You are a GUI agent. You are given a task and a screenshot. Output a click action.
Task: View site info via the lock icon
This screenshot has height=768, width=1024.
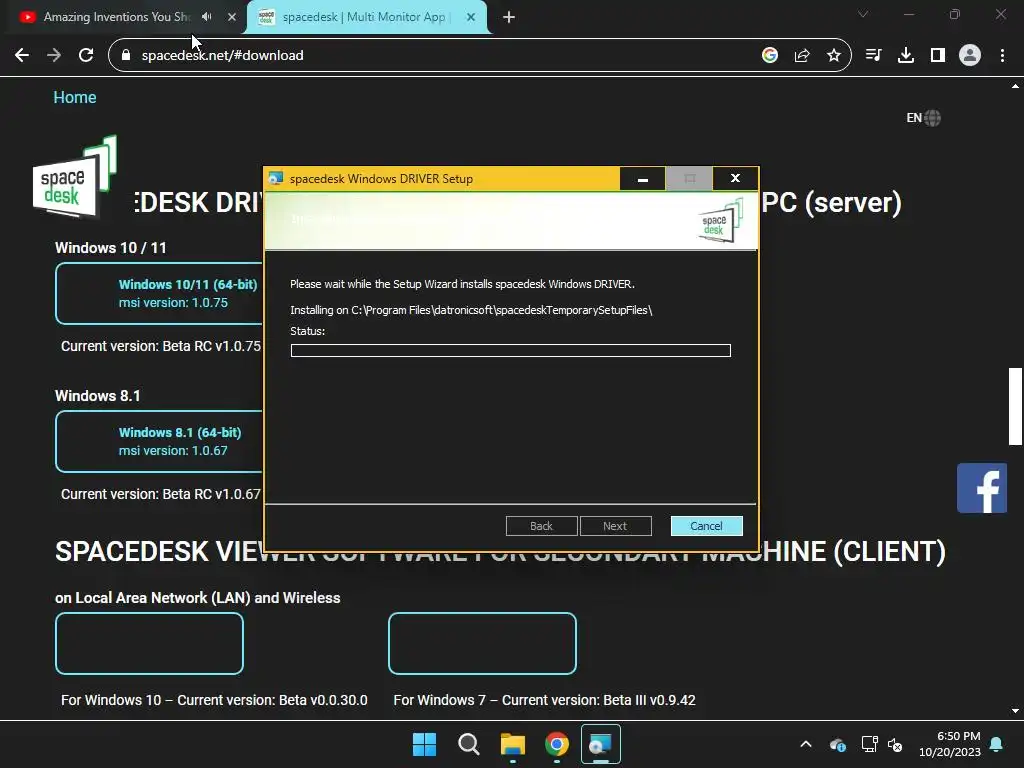126,56
